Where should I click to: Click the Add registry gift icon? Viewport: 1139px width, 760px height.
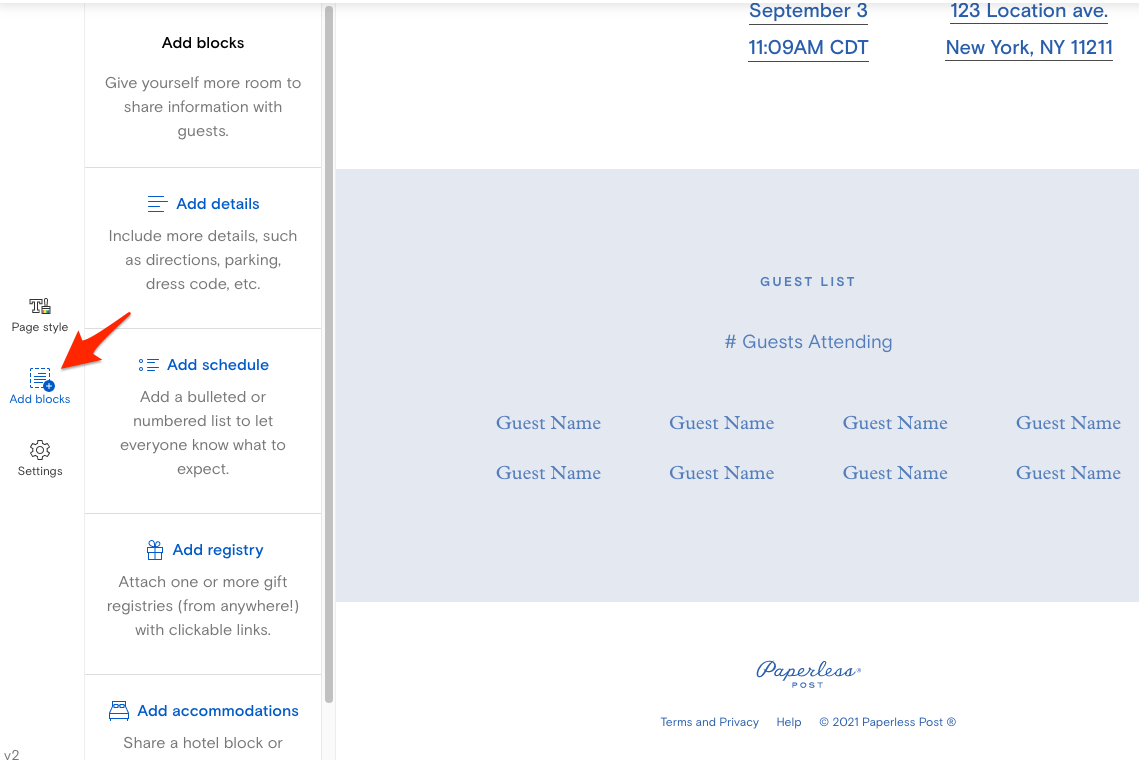pyautogui.click(x=154, y=550)
